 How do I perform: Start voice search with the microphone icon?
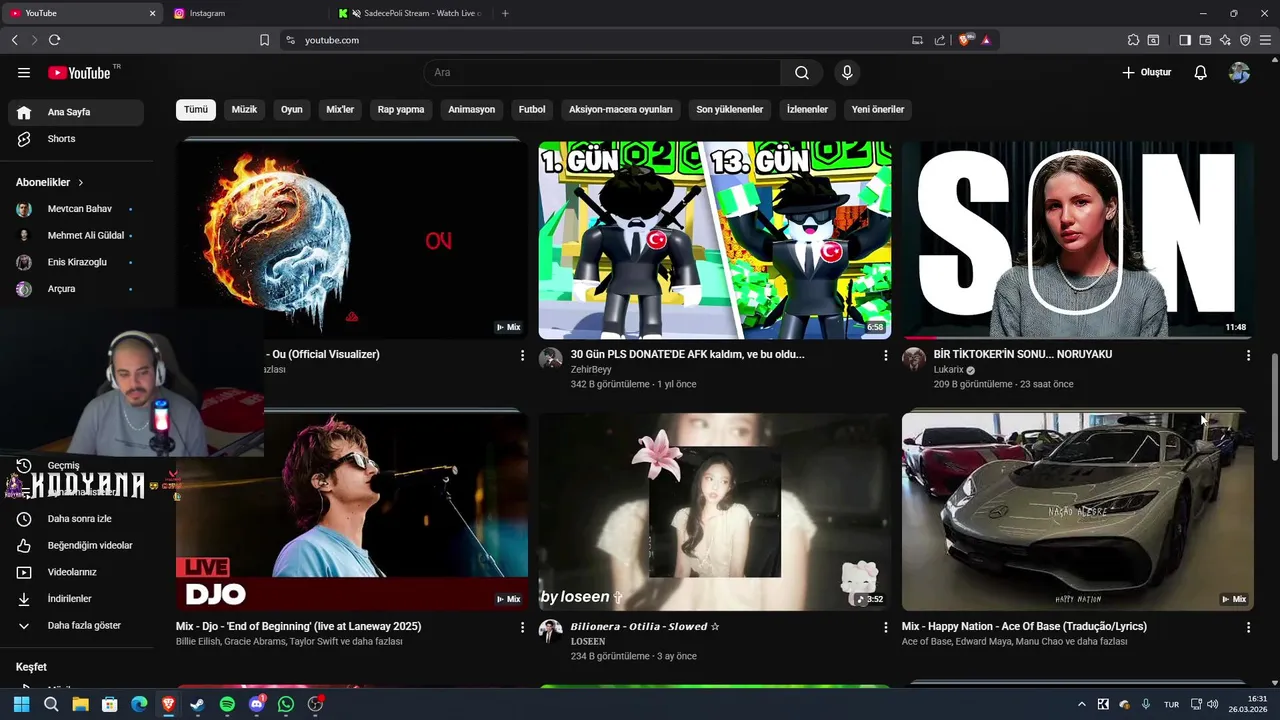click(847, 72)
